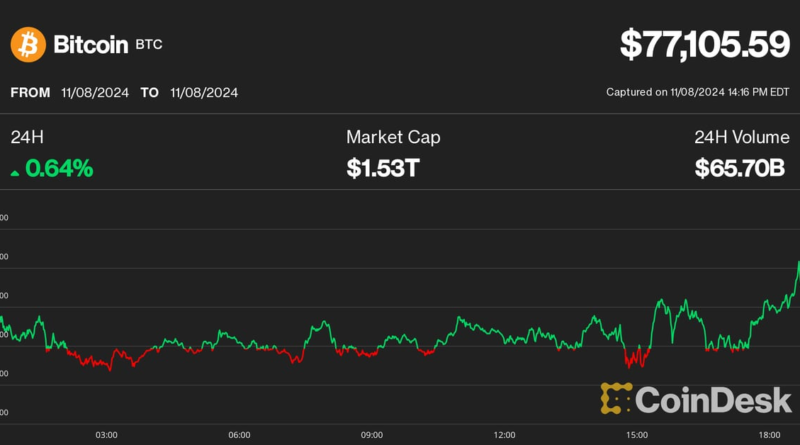This screenshot has height=445, width=800.
Task: Click the BTC ticker symbol label
Action: pyautogui.click(x=150, y=46)
